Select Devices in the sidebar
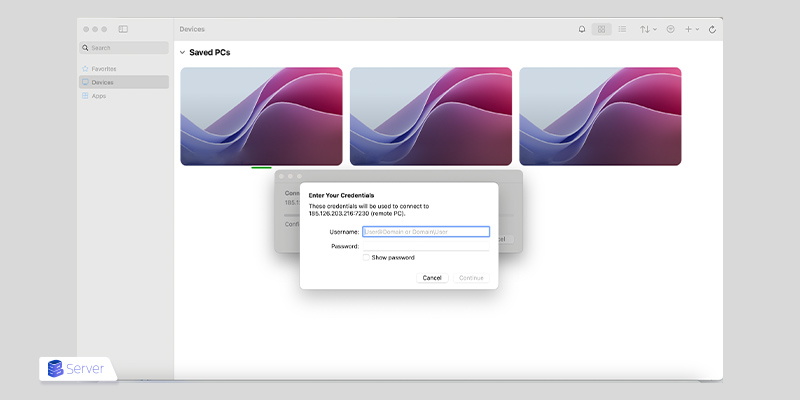800x400 pixels. (x=124, y=82)
